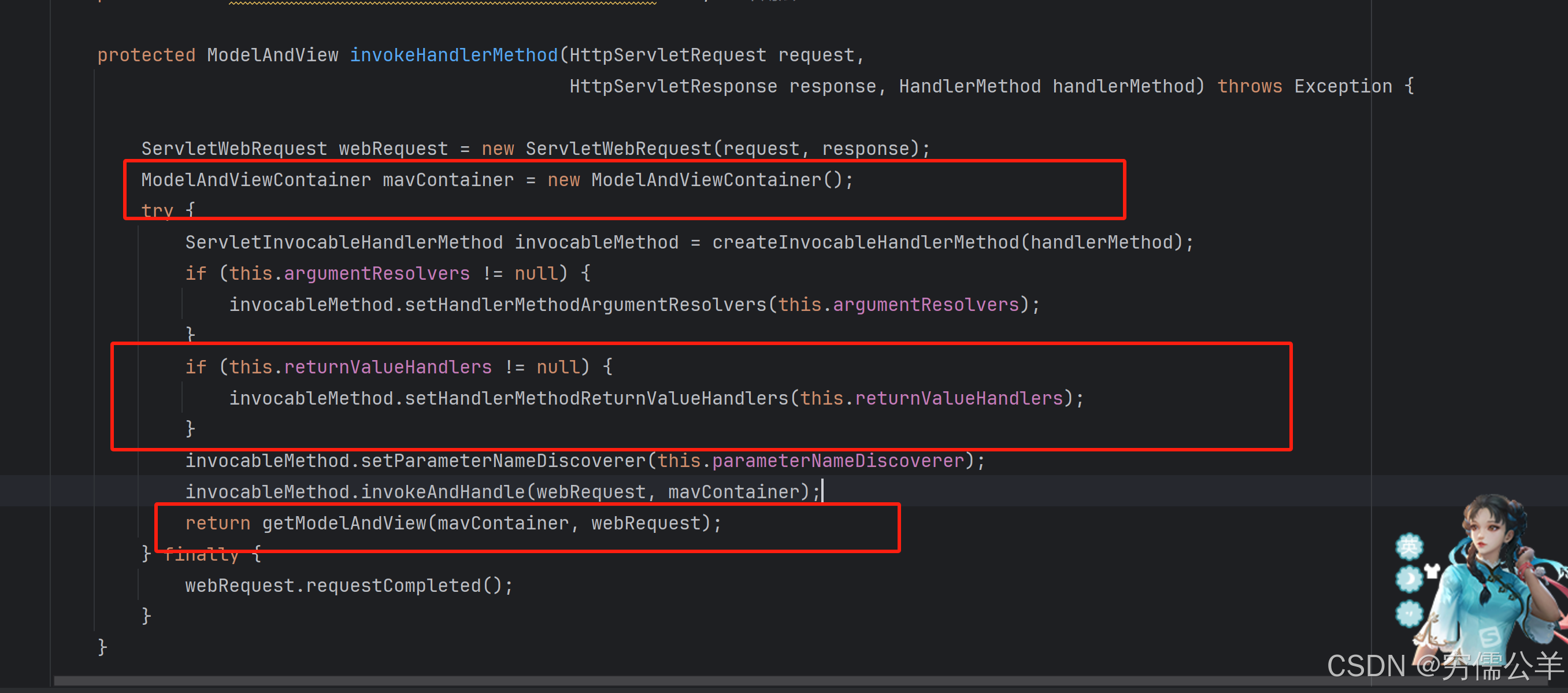Click setParameterNameDiscoverer call
Screen dimensions: 1568x693
coord(503,461)
